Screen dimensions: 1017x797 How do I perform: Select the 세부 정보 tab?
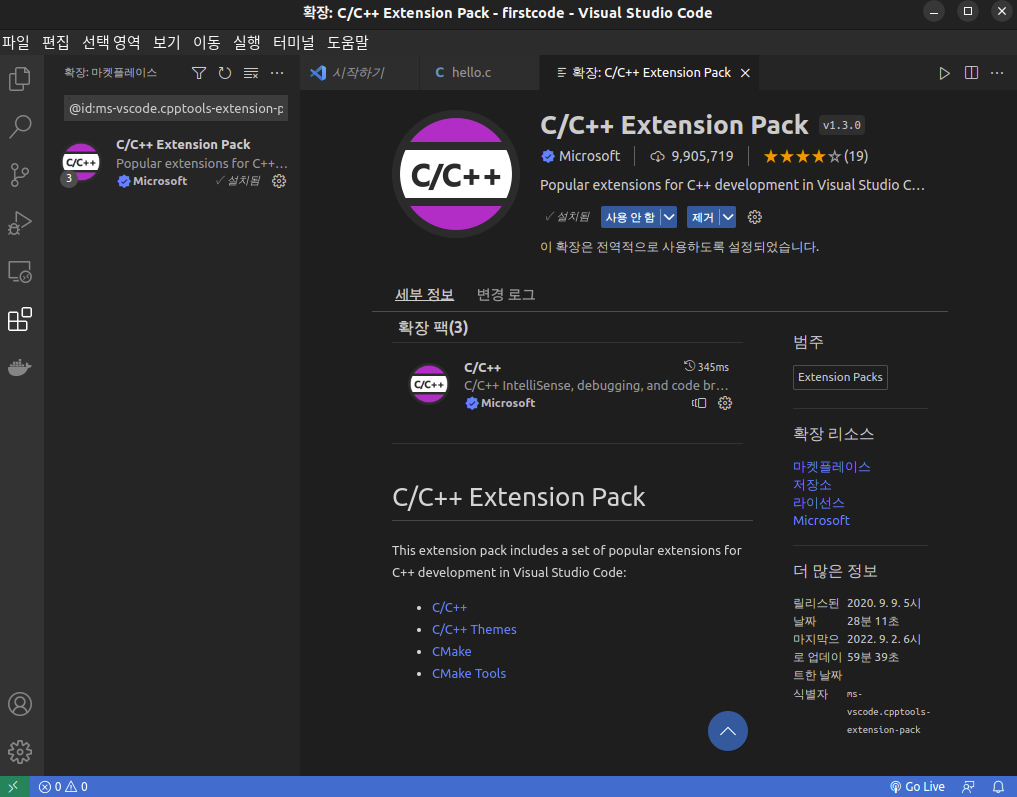(424, 294)
